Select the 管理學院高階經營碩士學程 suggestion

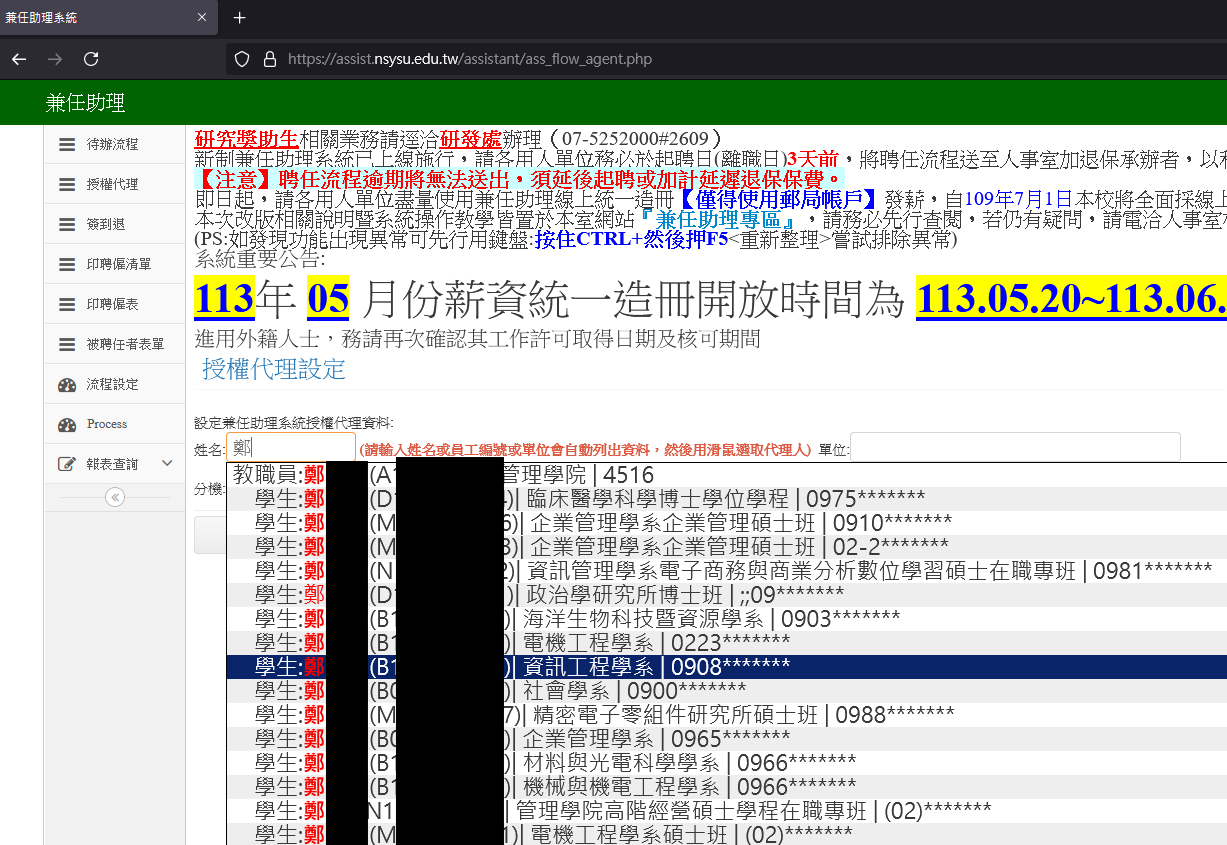726,810
